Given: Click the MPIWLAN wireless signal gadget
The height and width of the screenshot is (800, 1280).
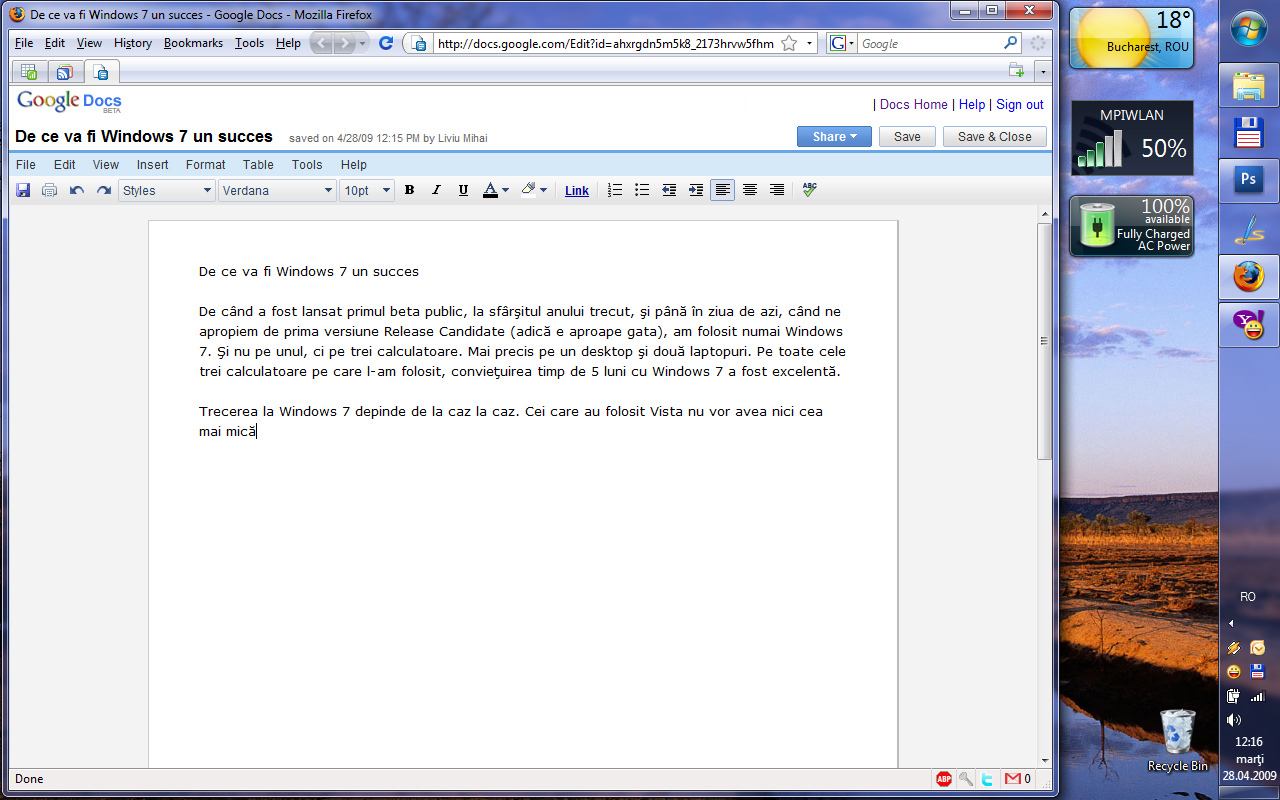Looking at the screenshot, I should coord(1131,139).
